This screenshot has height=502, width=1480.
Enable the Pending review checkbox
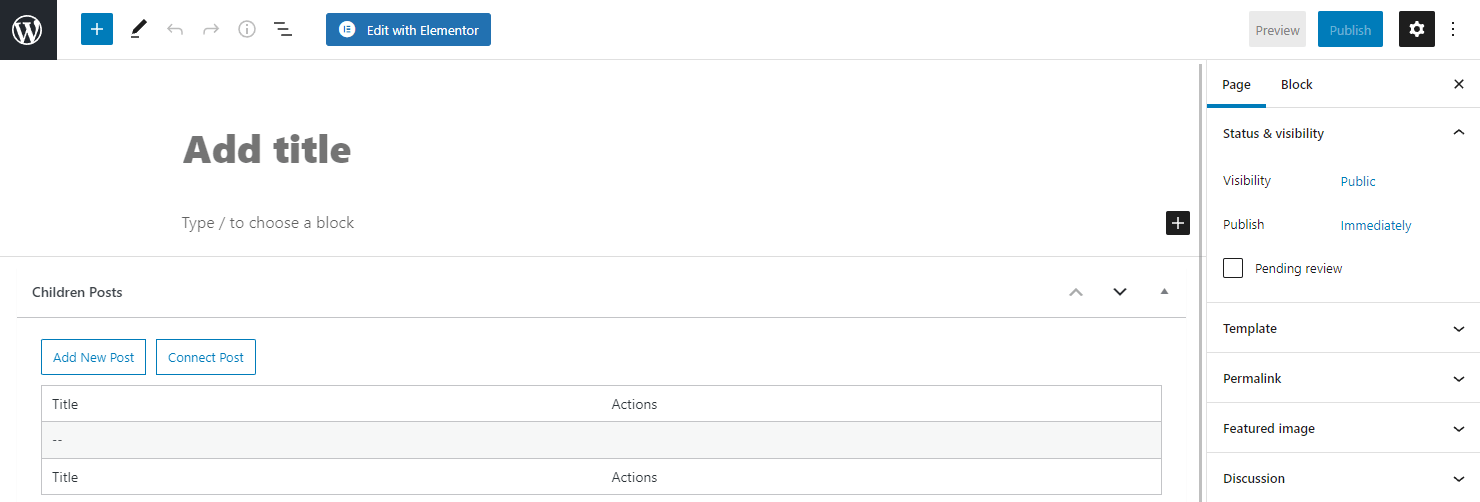coord(1234,268)
